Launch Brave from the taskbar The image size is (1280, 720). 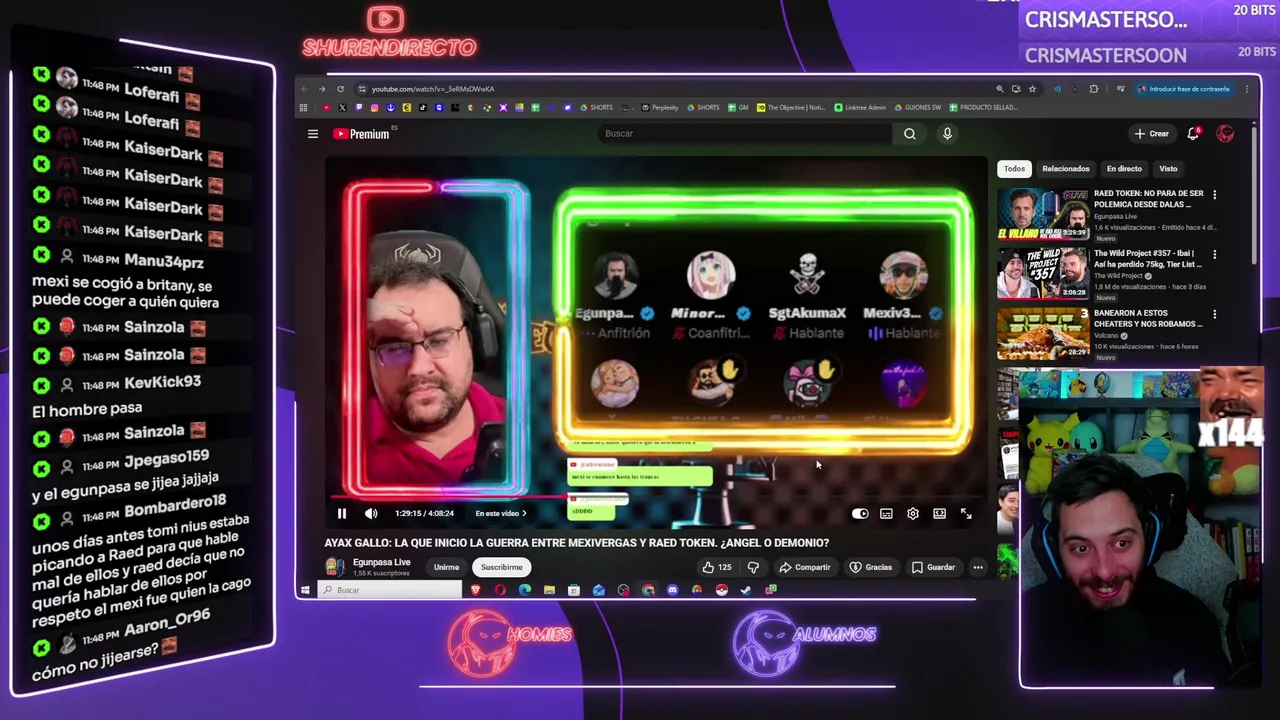coord(476,590)
